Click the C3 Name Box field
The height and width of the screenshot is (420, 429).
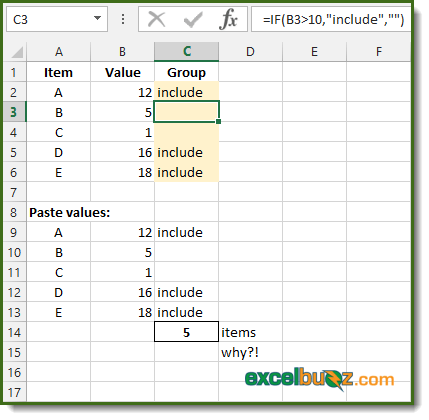click(x=57, y=19)
